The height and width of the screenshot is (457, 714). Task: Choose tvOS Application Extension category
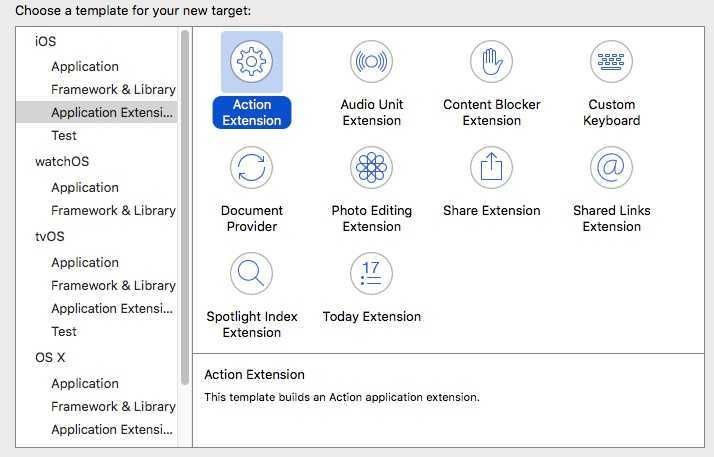[112, 309]
